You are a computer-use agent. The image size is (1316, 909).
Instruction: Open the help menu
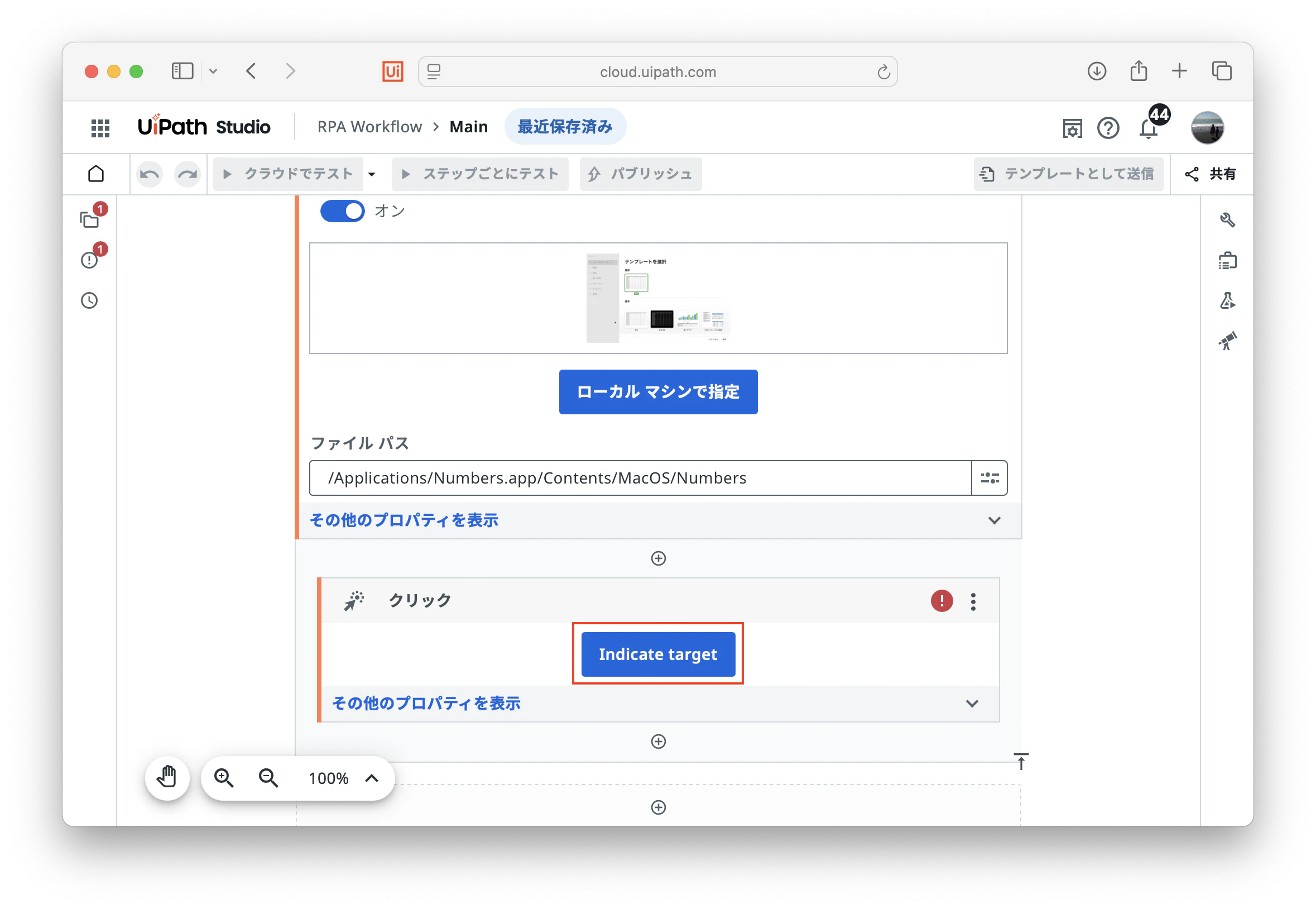[x=1108, y=128]
